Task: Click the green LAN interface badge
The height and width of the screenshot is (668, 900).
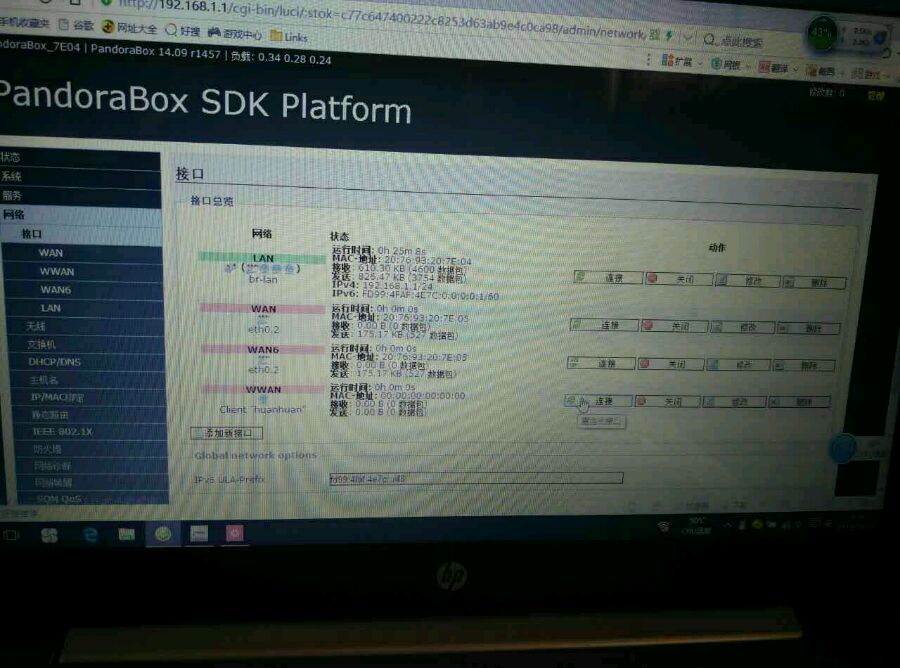Action: pyautogui.click(x=262, y=258)
